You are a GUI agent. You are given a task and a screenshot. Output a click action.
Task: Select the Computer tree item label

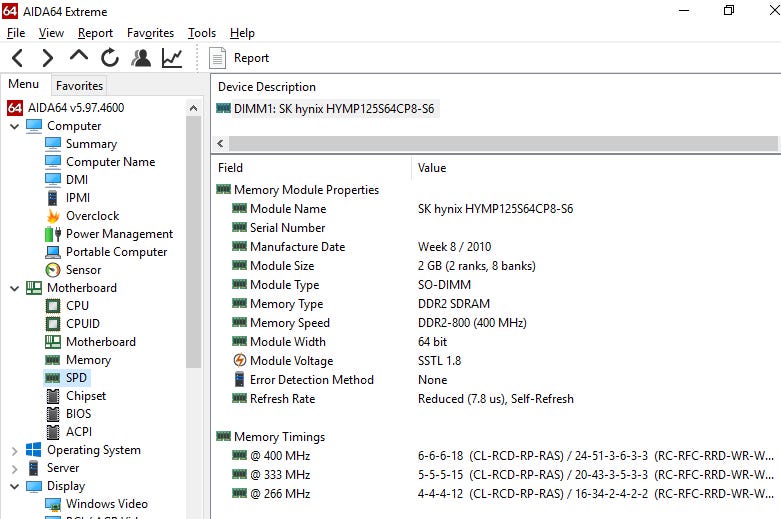click(74, 126)
